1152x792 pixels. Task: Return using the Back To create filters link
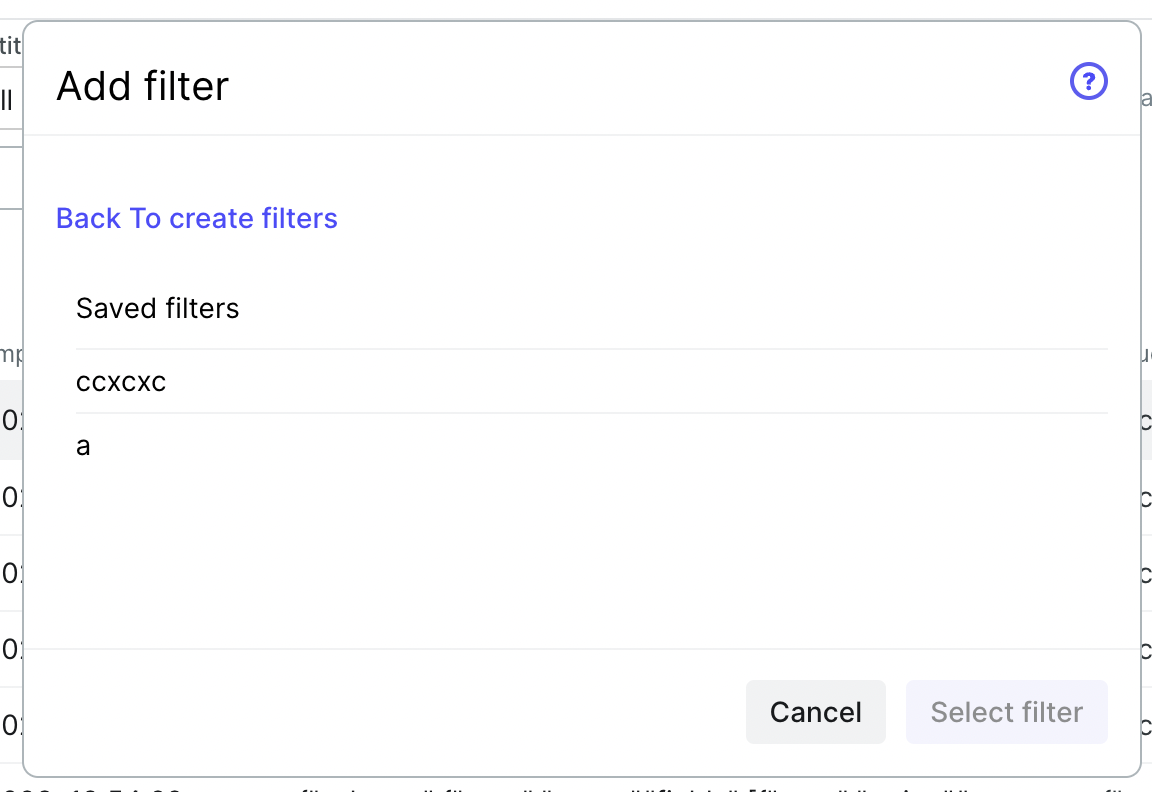click(196, 218)
